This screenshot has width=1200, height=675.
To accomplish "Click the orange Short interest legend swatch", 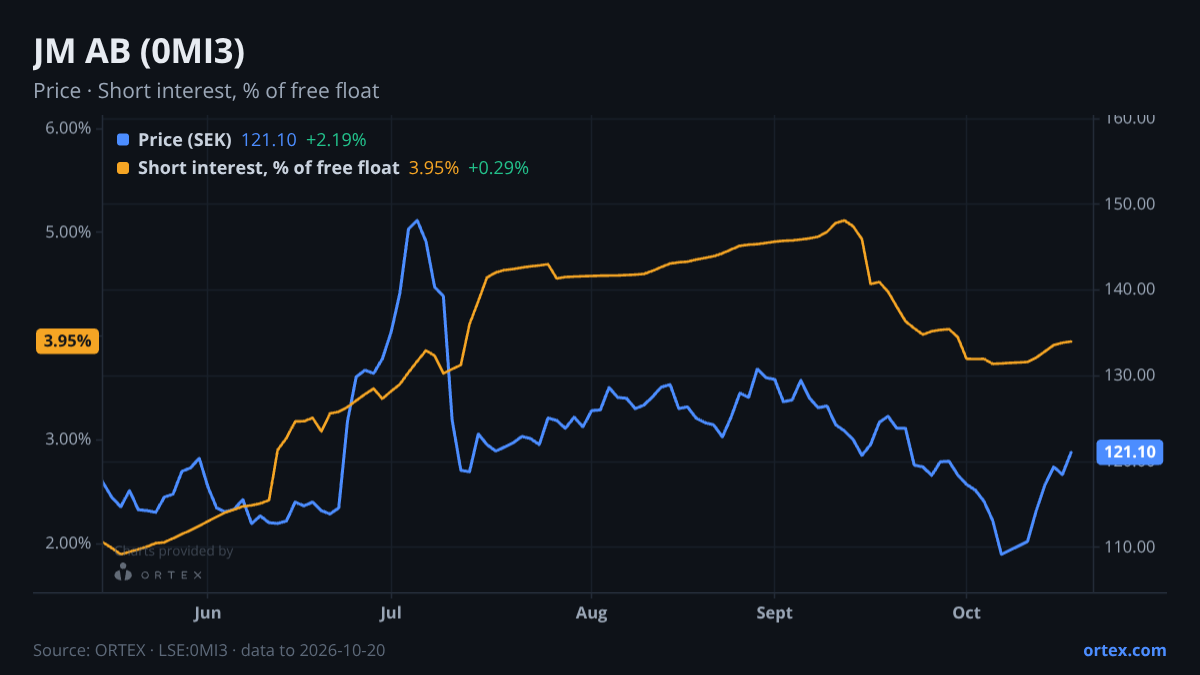I will (123, 168).
